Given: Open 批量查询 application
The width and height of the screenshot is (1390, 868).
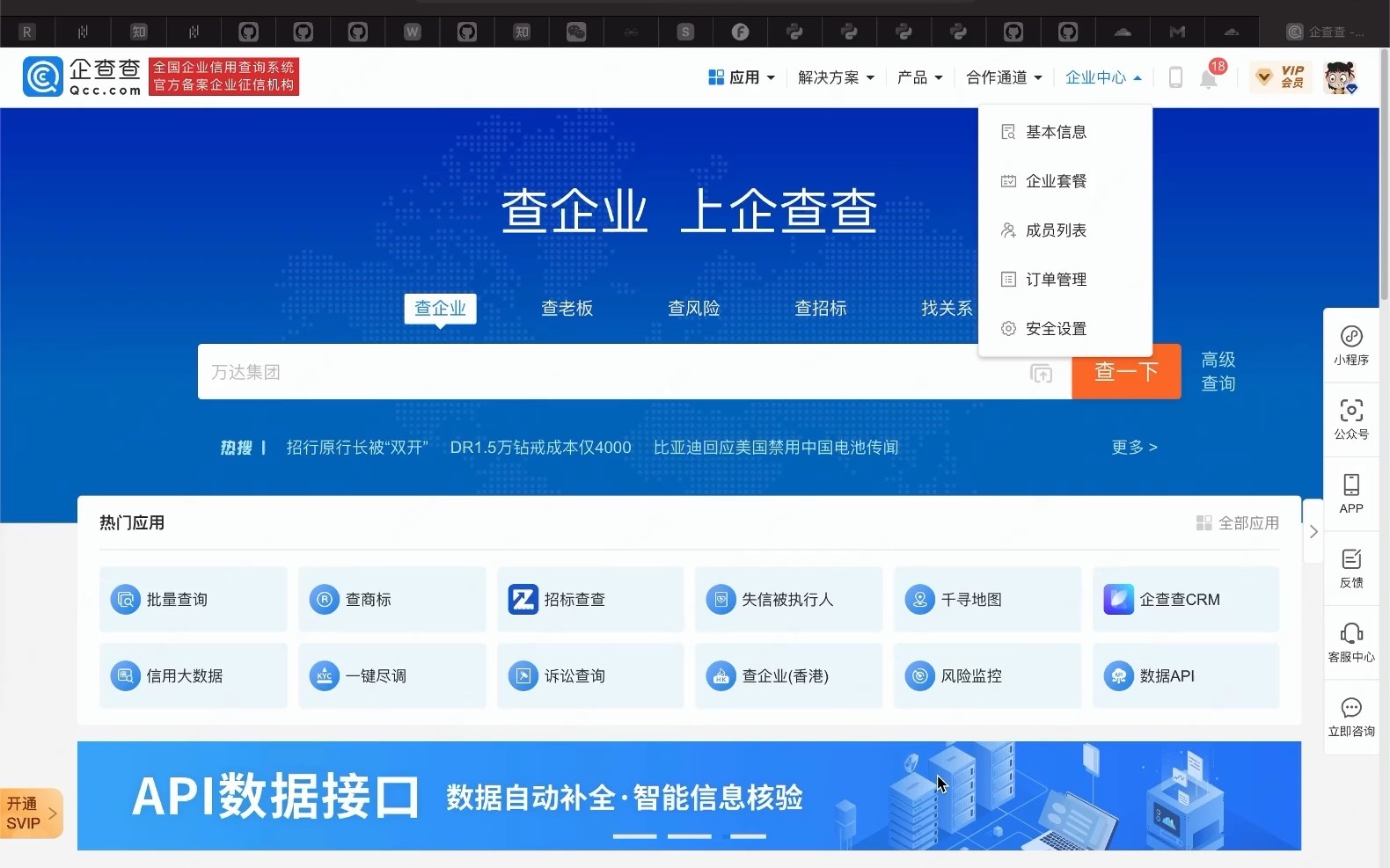Looking at the screenshot, I should [x=193, y=599].
